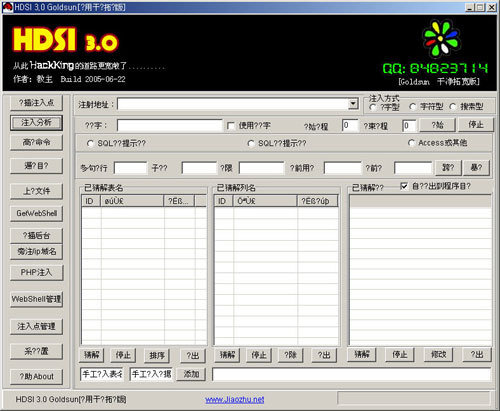Select the 搜索型 injection radio button
The height and width of the screenshot is (411, 500).
[x=453, y=107]
